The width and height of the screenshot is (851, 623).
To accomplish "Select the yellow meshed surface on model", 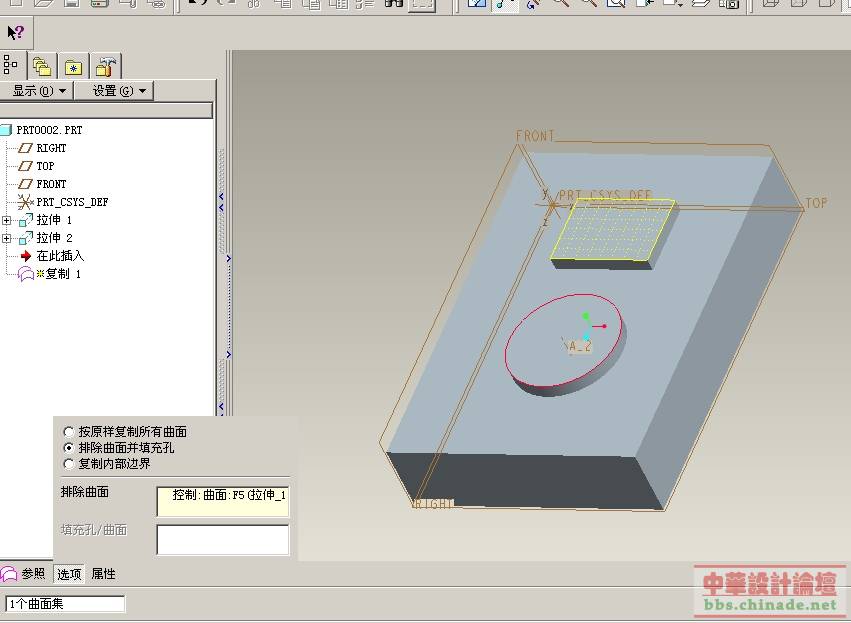I will coord(612,230).
